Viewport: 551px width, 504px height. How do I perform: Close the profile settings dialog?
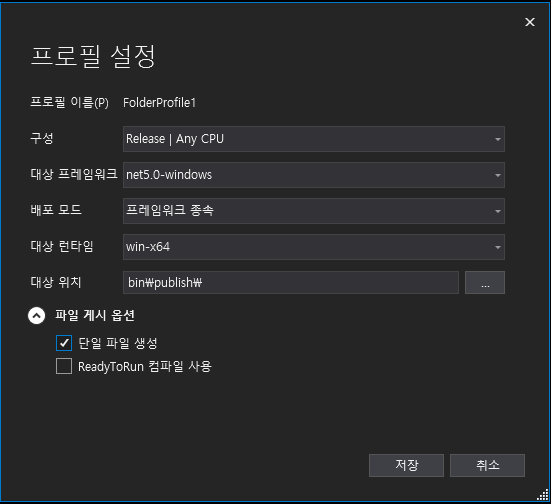click(x=530, y=22)
